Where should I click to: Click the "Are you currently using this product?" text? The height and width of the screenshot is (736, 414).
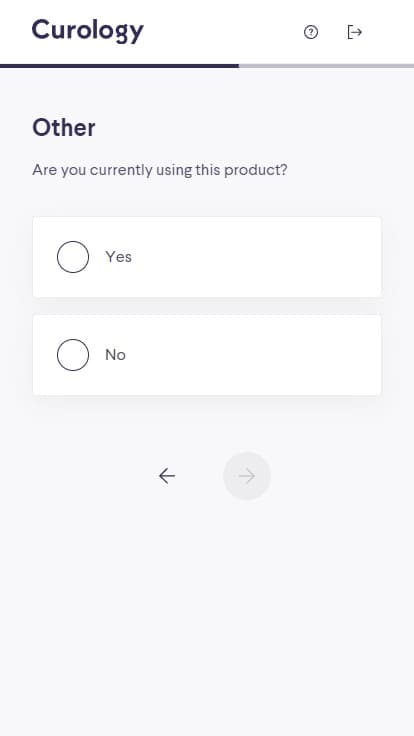coord(160,170)
